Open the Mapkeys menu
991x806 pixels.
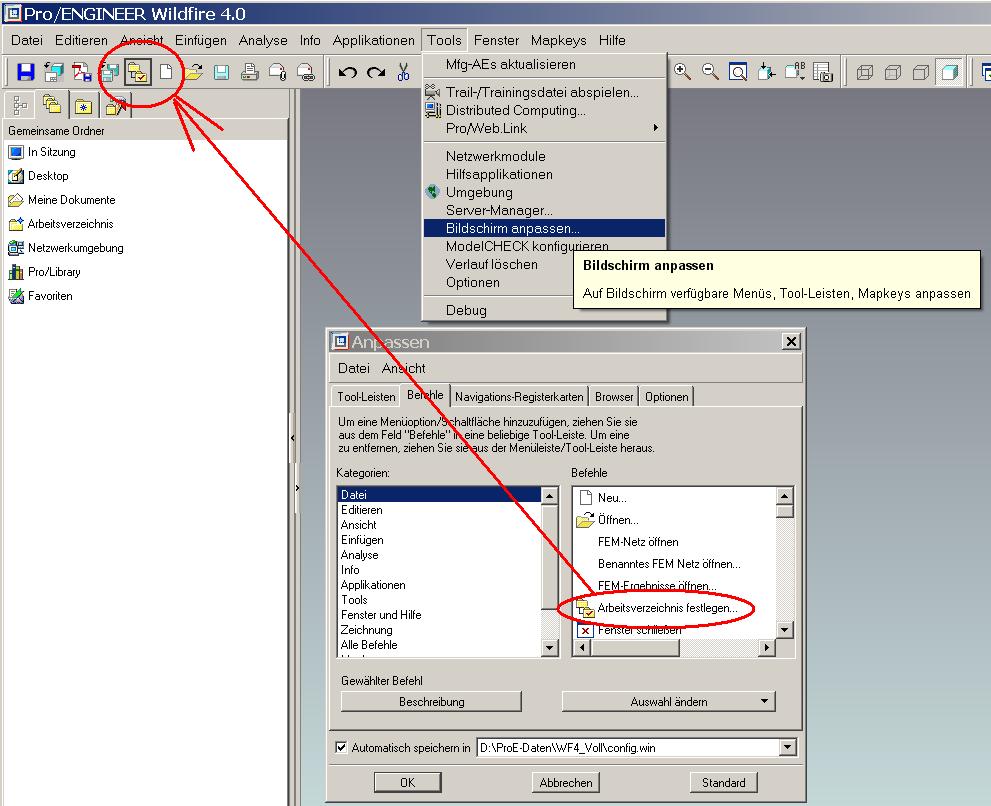point(559,40)
